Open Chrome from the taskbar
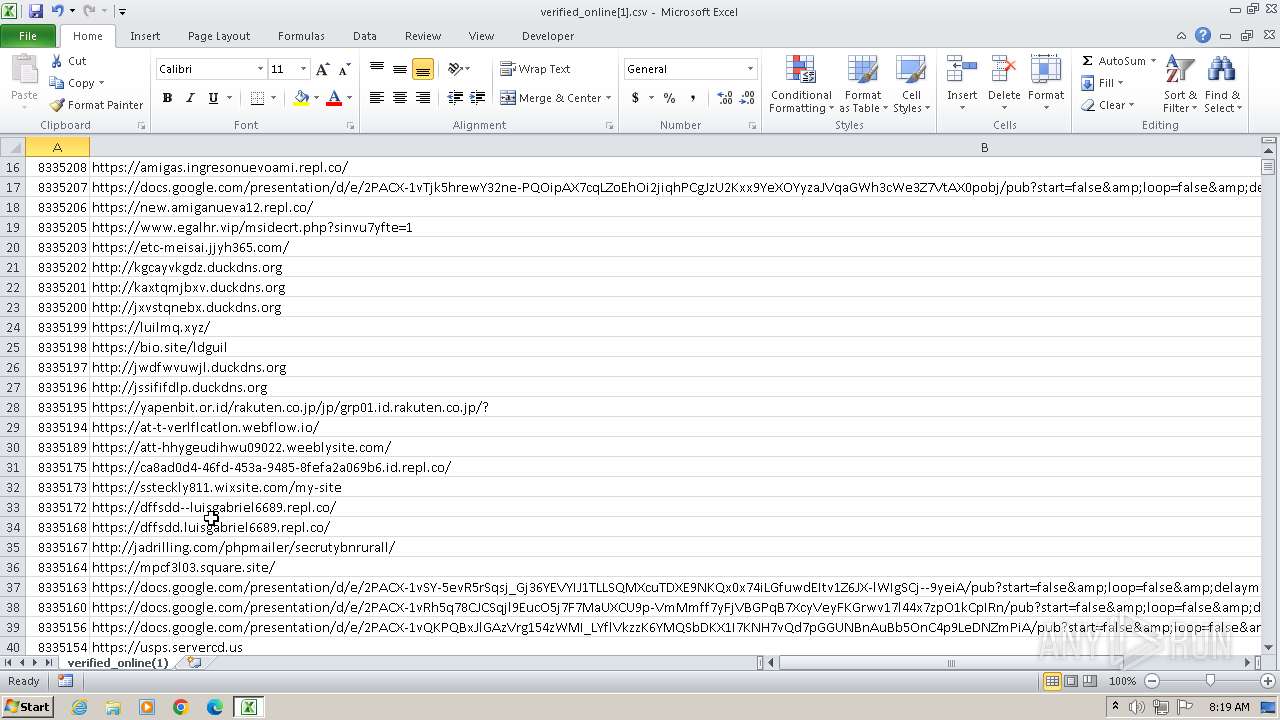Screen dimensions: 1280x720 pyautogui.click(x=181, y=707)
